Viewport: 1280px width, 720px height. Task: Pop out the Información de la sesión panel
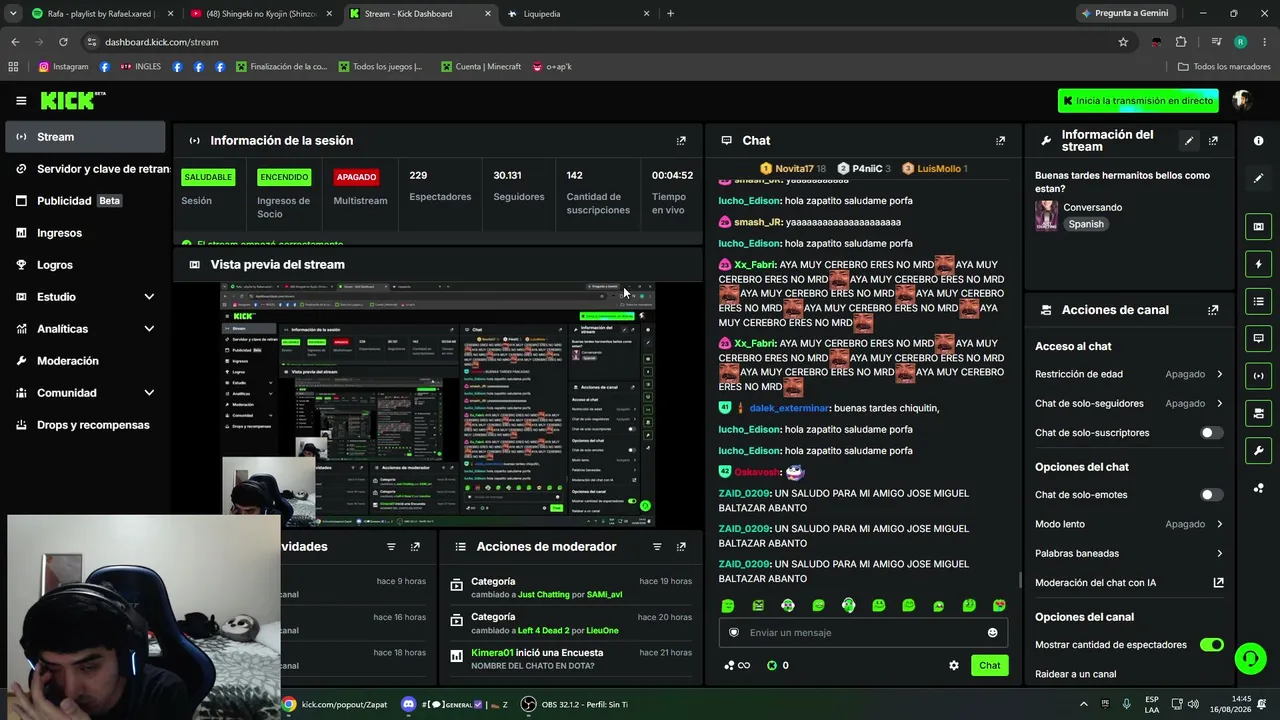click(681, 141)
